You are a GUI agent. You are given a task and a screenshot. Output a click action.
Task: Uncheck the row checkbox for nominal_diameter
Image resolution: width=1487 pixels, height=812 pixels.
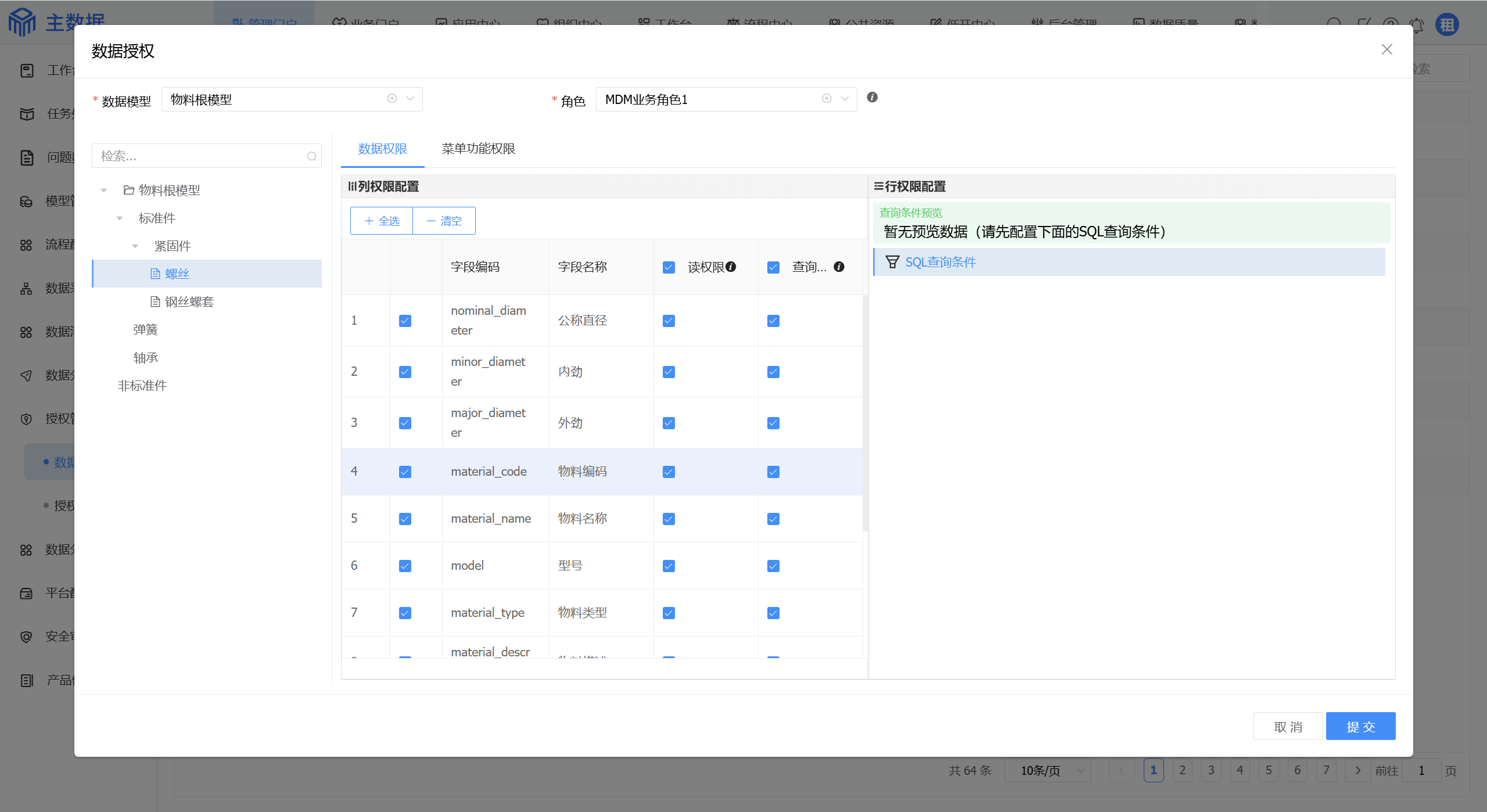(x=405, y=321)
